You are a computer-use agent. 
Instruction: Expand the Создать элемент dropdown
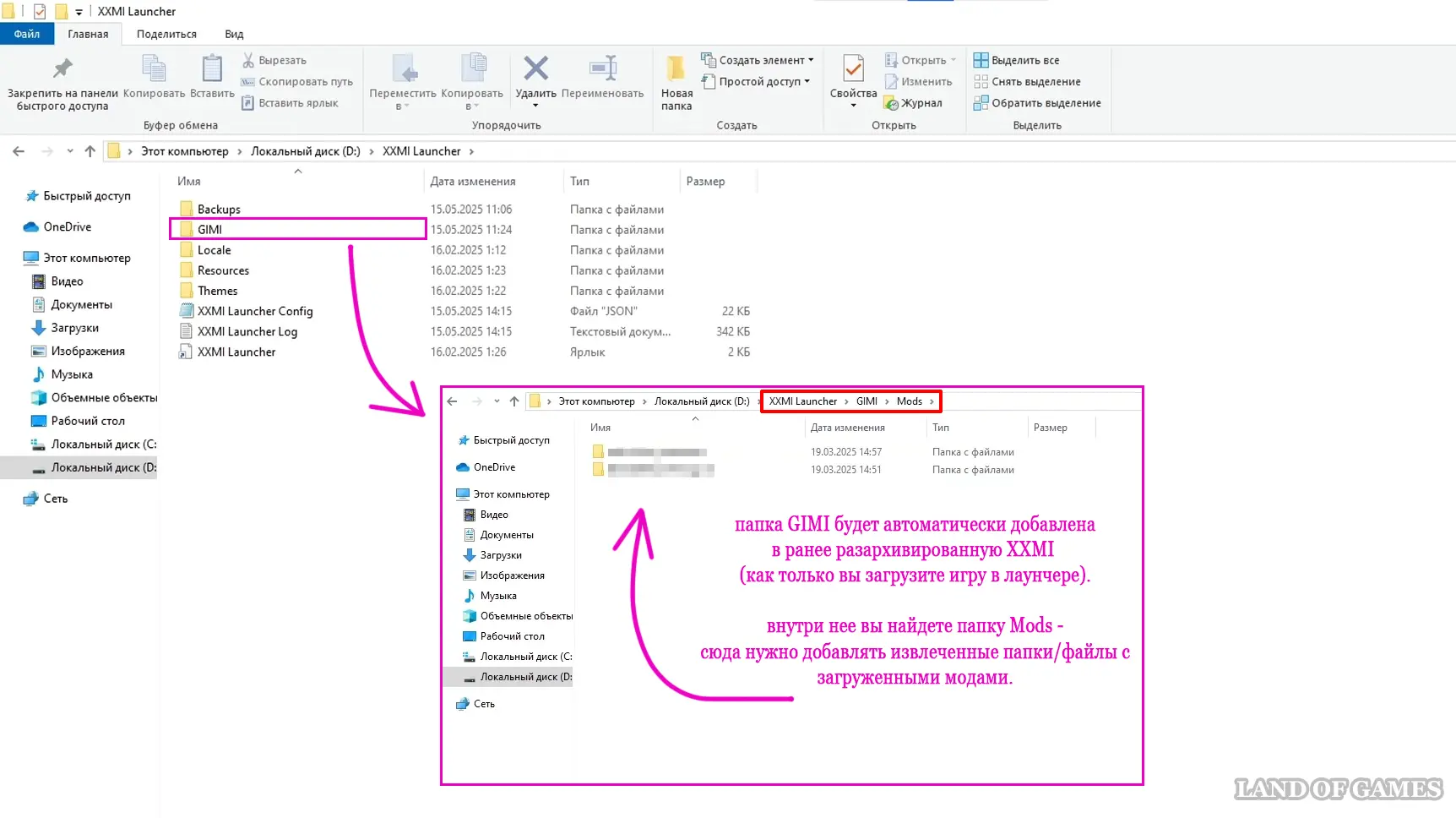point(758,60)
